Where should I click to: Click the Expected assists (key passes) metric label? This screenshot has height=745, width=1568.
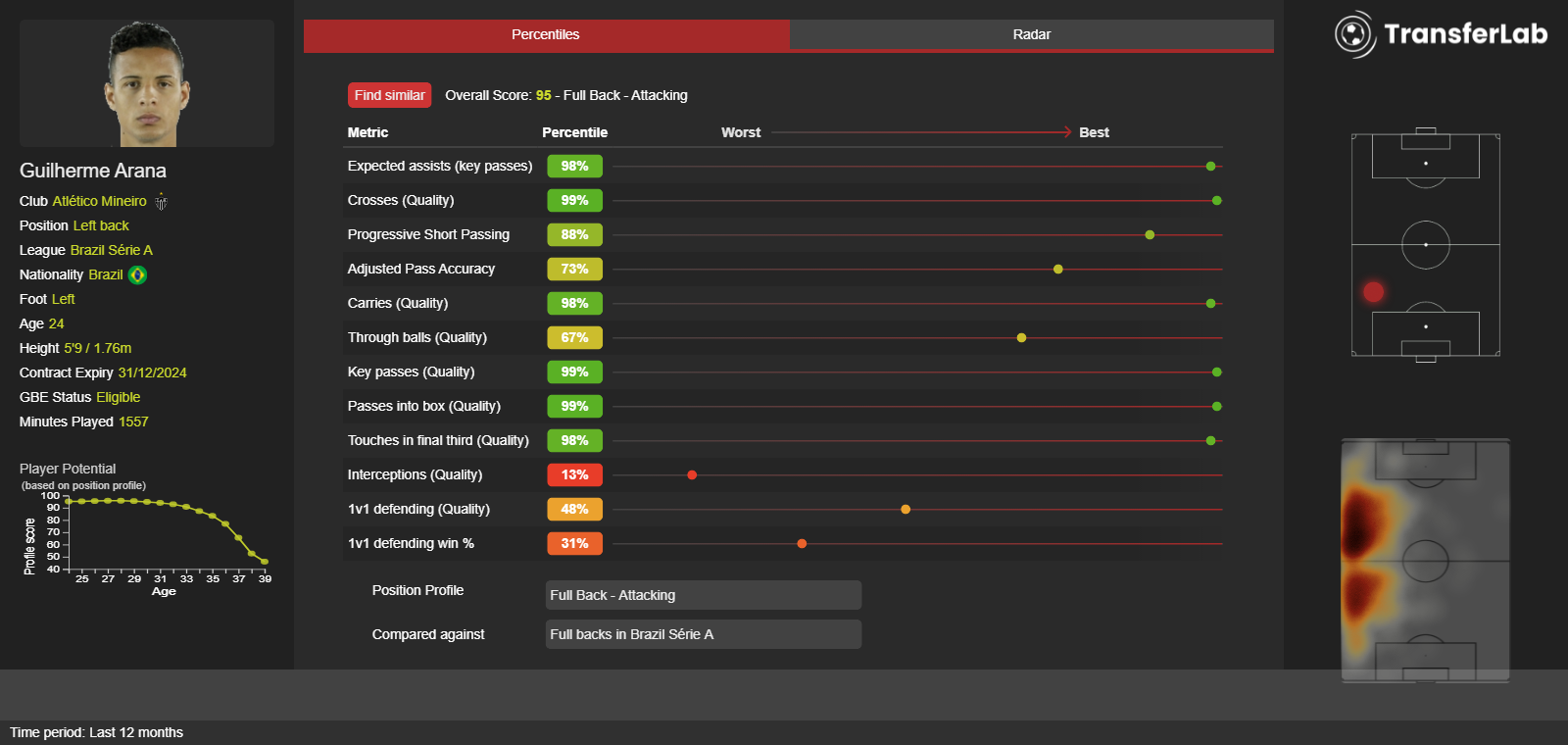[440, 167]
